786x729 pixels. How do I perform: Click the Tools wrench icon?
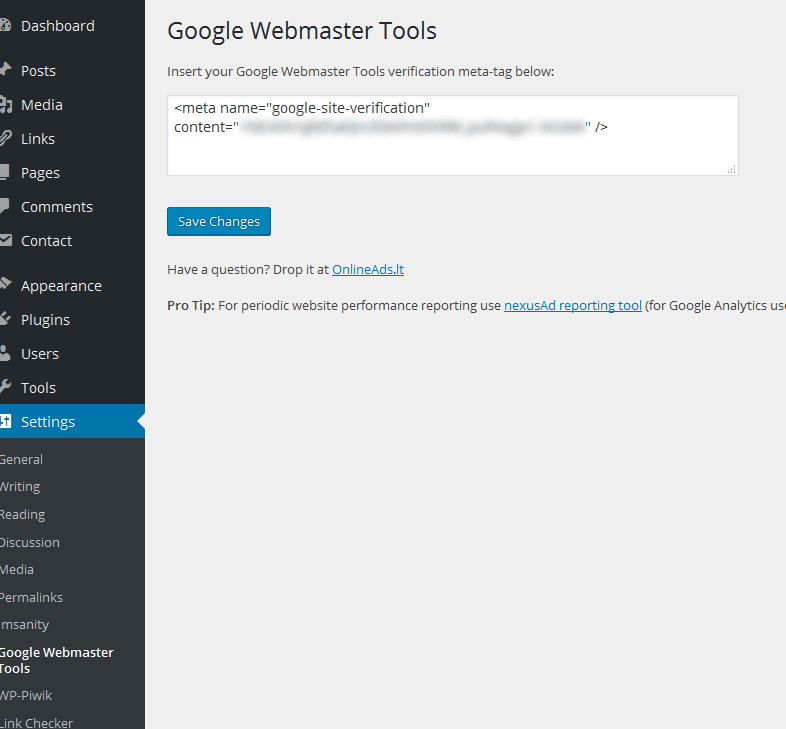pyautogui.click(x=5, y=387)
